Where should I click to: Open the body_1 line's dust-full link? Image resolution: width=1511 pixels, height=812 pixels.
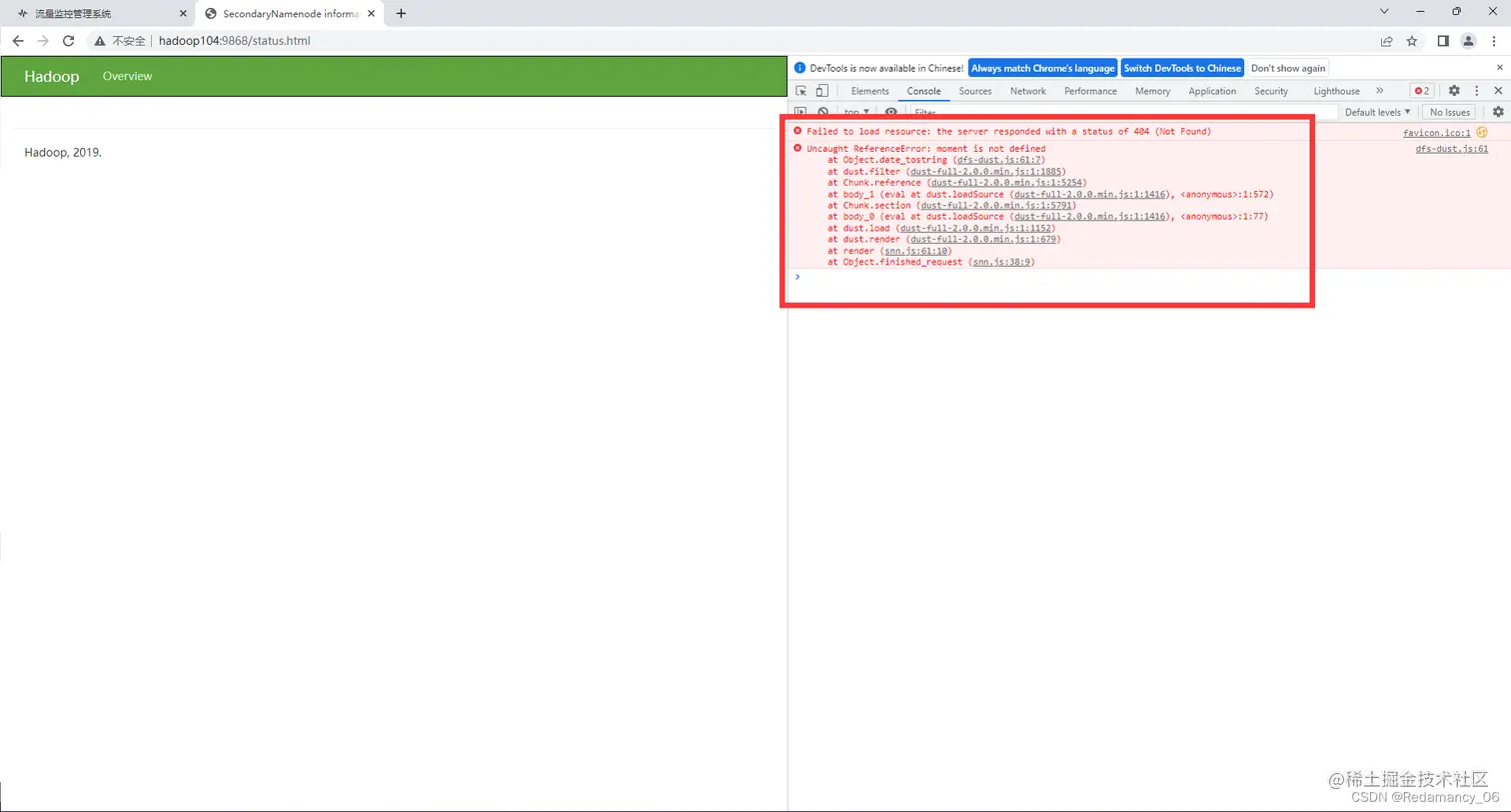coord(1090,195)
